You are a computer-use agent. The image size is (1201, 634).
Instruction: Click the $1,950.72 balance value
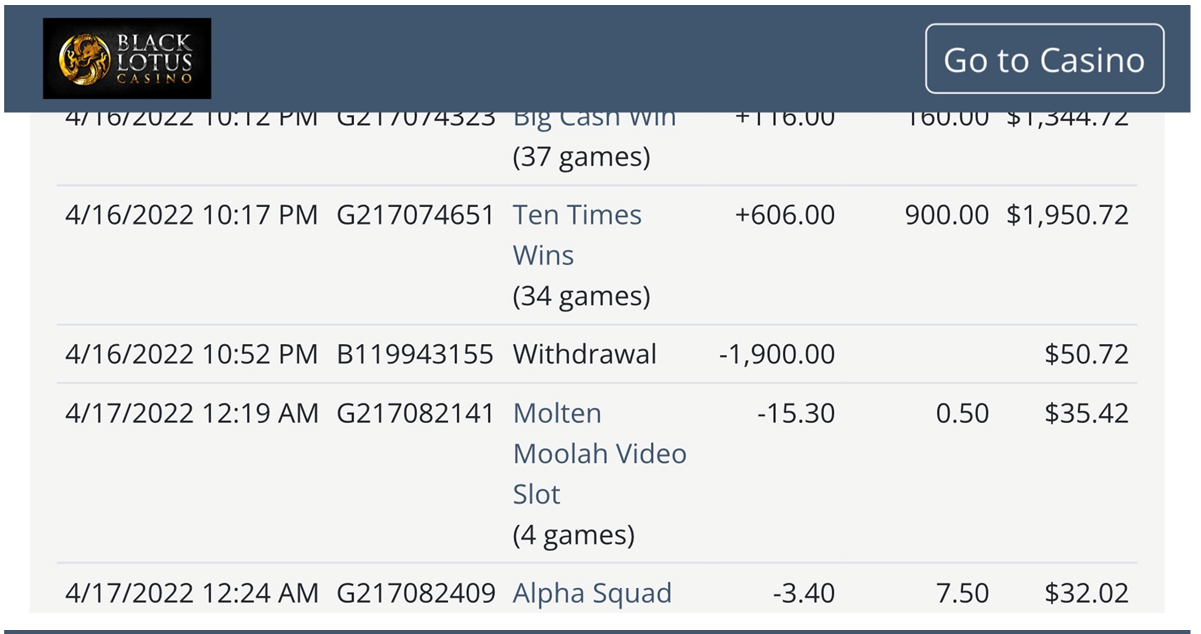click(1067, 215)
